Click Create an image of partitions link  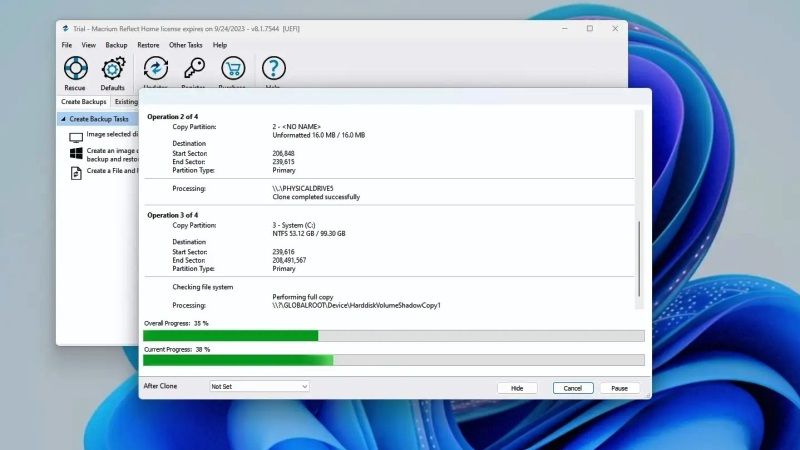pyautogui.click(x=112, y=155)
